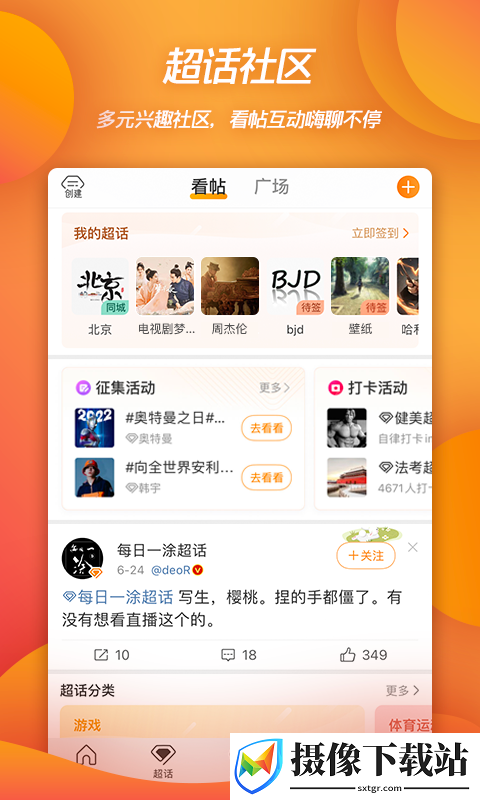Click 去看看 for 向全世界安利 topic
The image size is (480, 800).
[x=266, y=478]
